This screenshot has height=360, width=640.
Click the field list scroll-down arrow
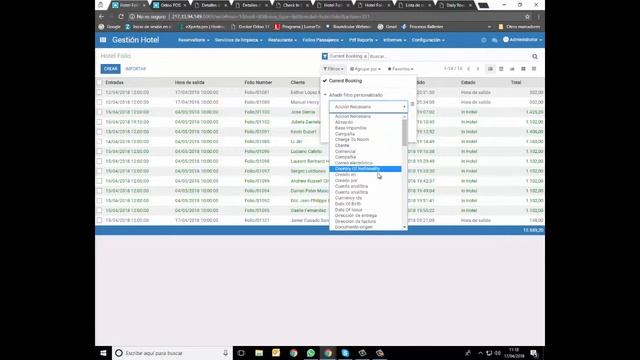click(x=404, y=227)
